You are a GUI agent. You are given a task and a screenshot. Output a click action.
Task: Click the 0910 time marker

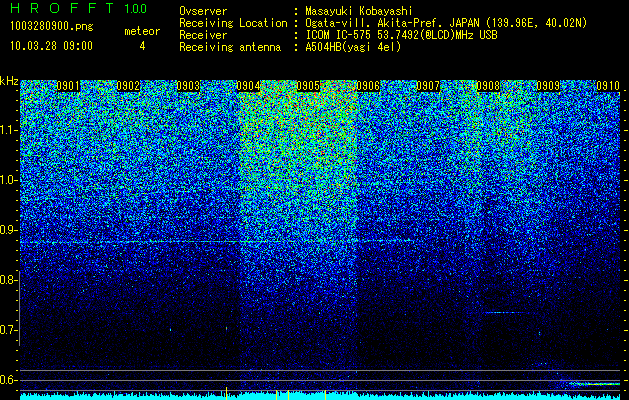pos(608,86)
